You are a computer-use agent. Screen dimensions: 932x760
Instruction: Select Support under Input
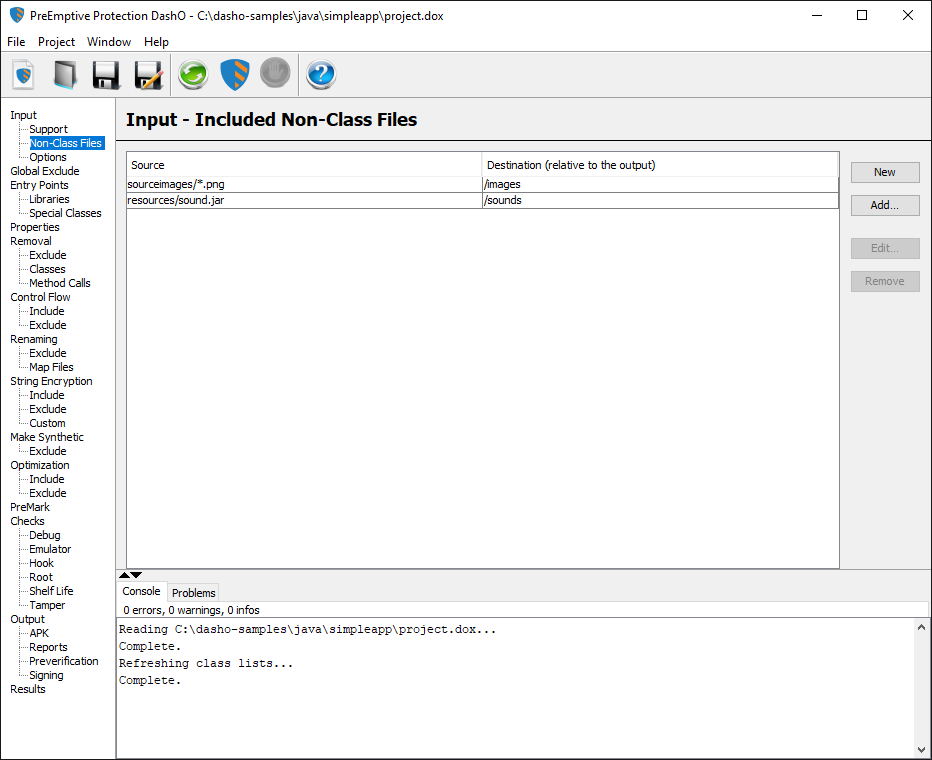pos(48,129)
